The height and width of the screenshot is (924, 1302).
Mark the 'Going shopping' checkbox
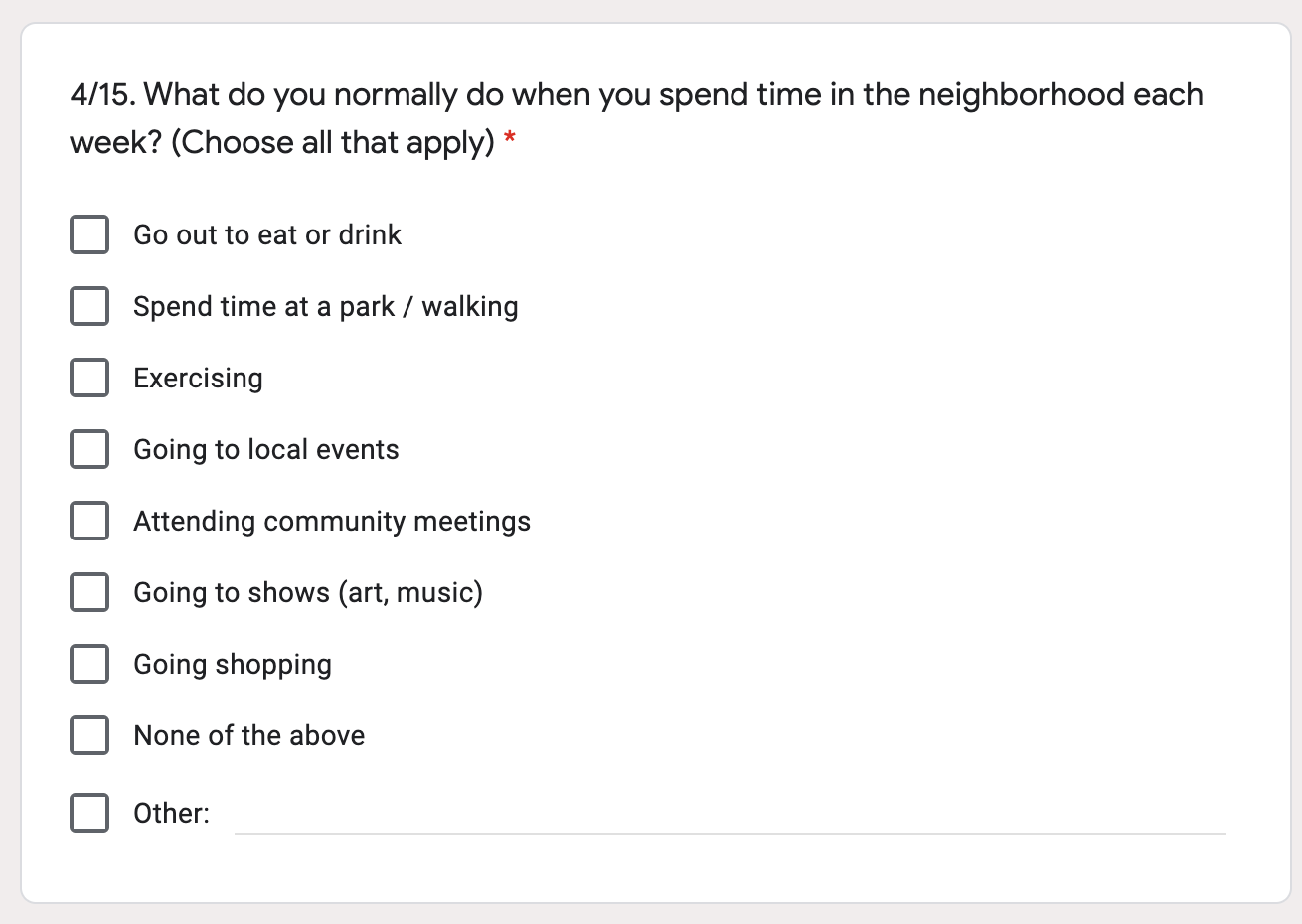click(x=89, y=664)
